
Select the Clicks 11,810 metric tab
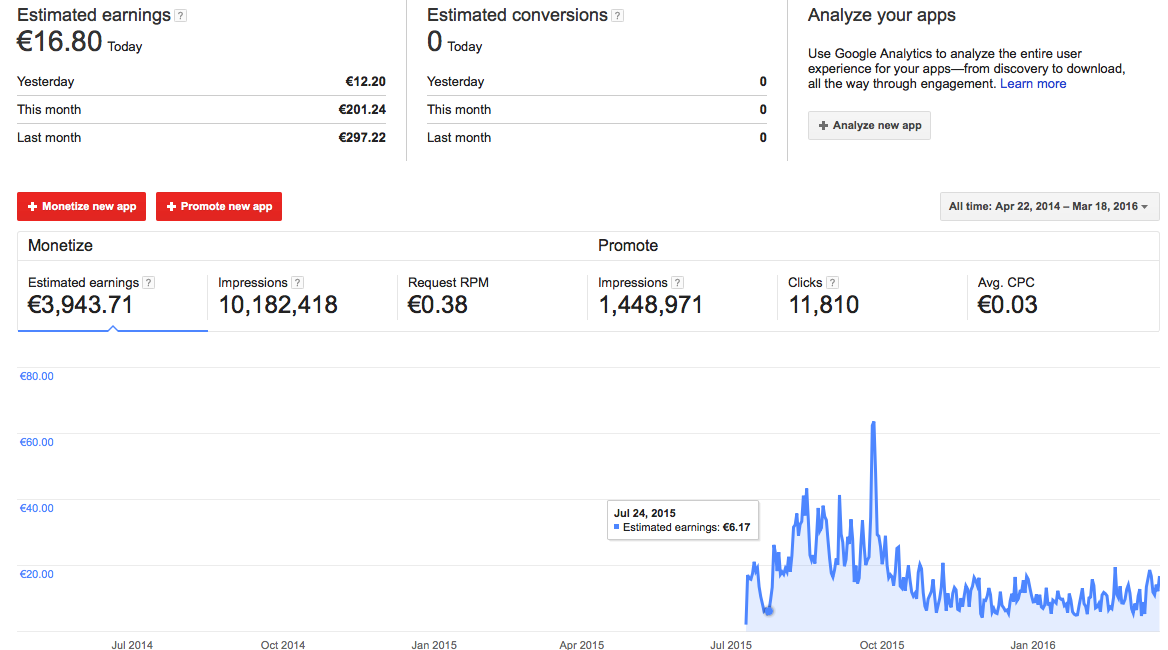pyautogui.click(x=872, y=296)
